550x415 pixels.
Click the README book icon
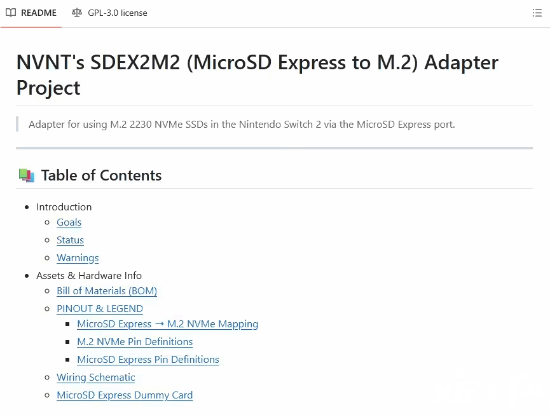coord(11,13)
